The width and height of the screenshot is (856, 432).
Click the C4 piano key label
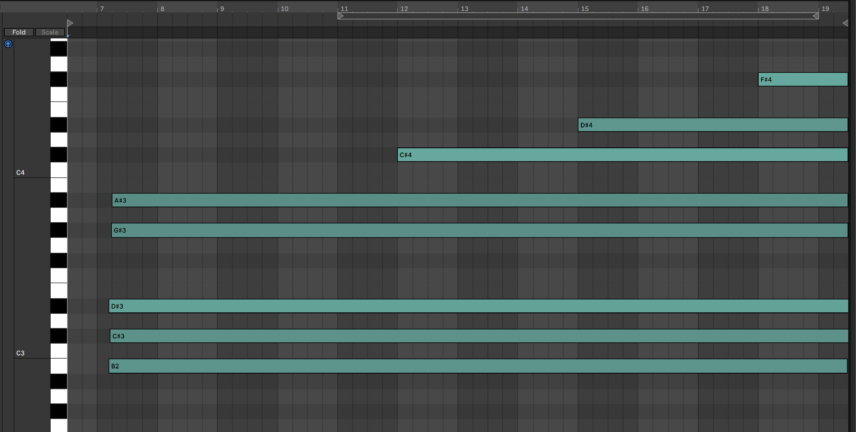coord(20,173)
